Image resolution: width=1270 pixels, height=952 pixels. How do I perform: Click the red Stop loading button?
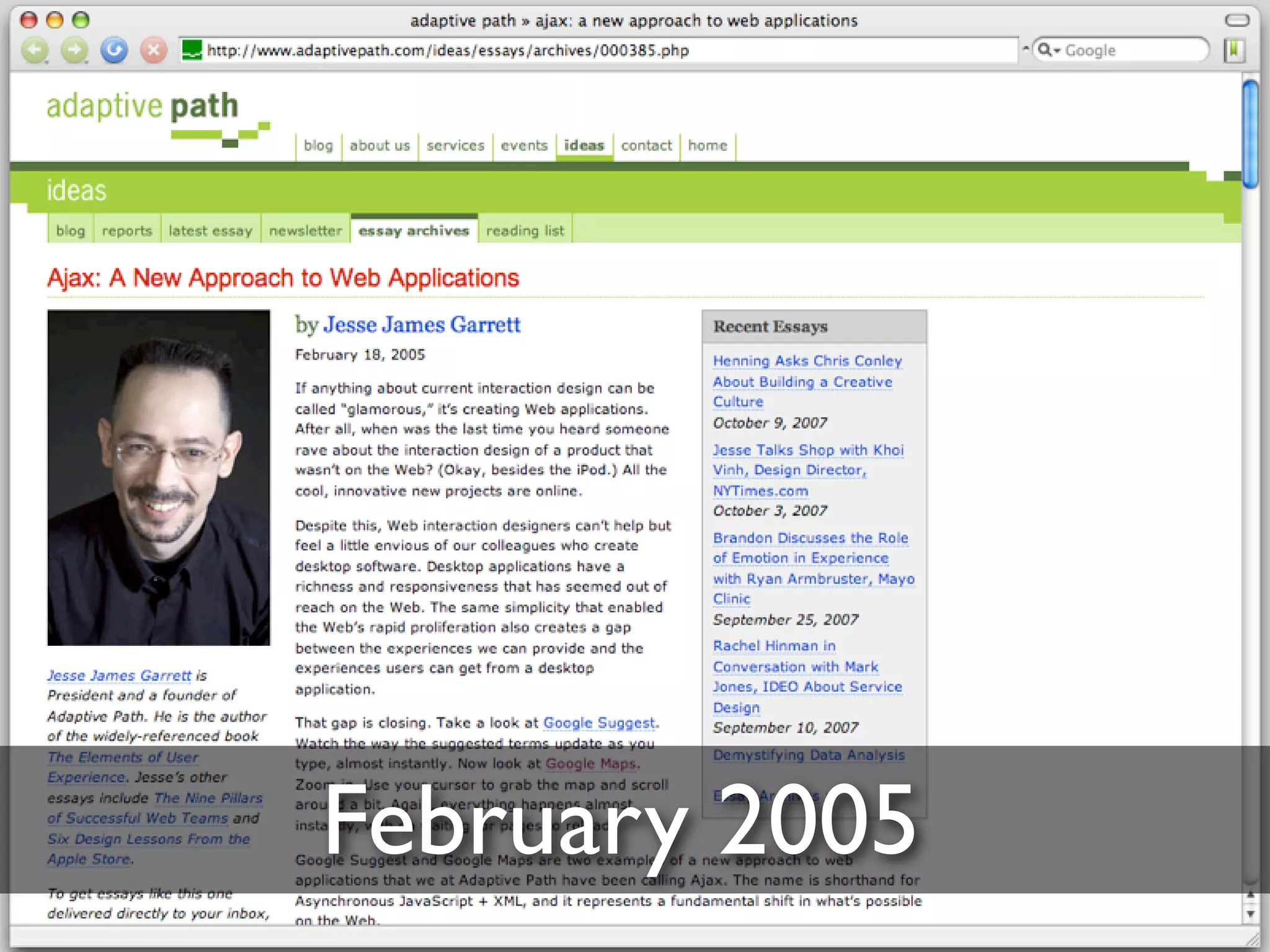[154, 50]
